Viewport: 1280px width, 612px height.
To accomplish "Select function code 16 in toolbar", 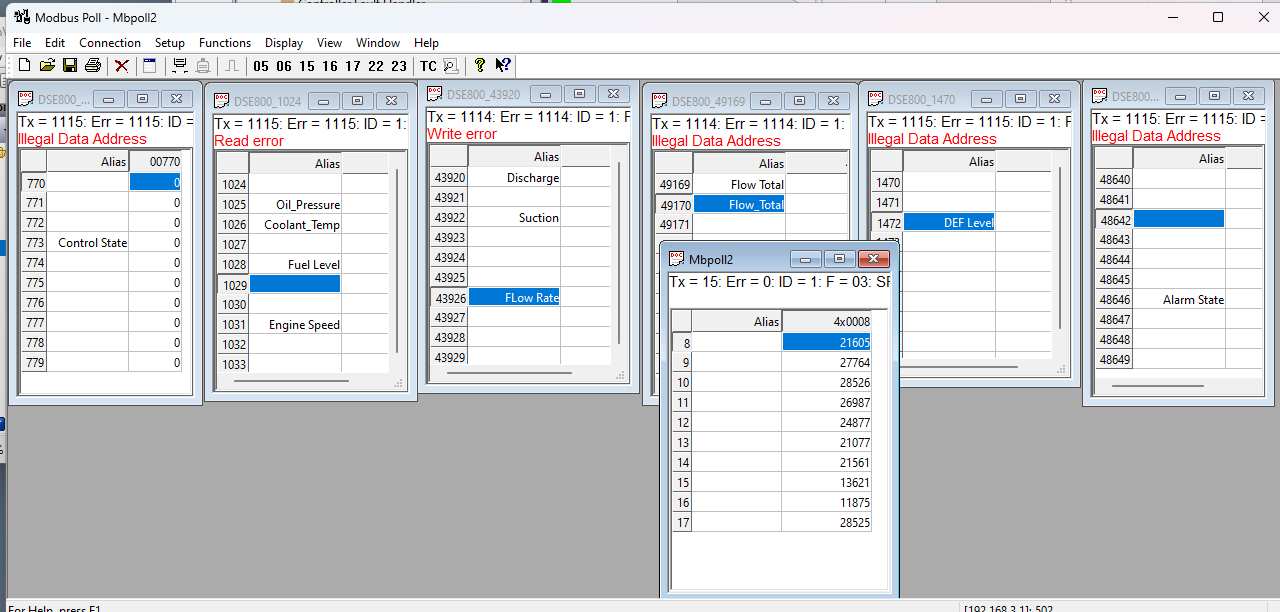I will pos(330,66).
